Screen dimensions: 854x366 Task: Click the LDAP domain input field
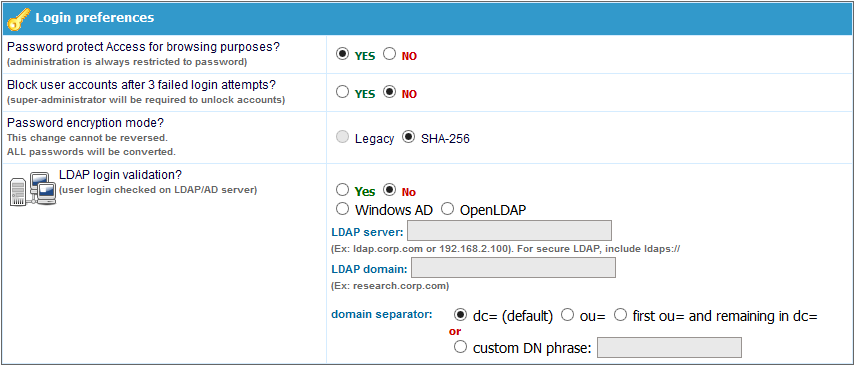pyautogui.click(x=514, y=267)
